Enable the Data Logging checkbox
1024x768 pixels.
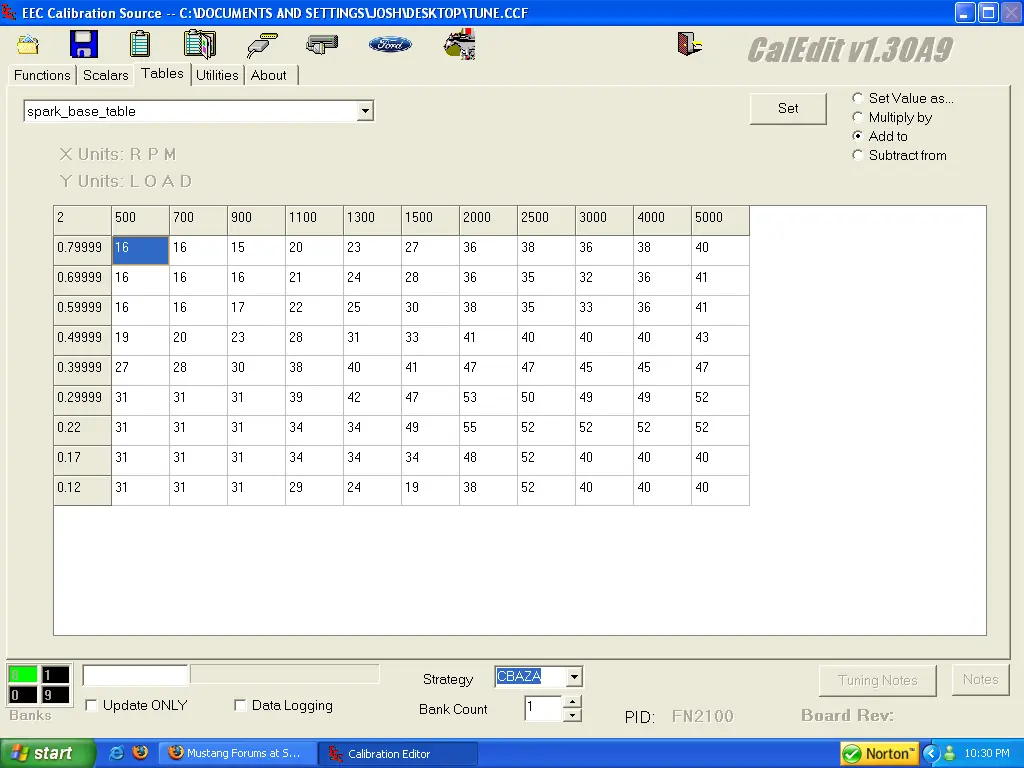coord(240,705)
